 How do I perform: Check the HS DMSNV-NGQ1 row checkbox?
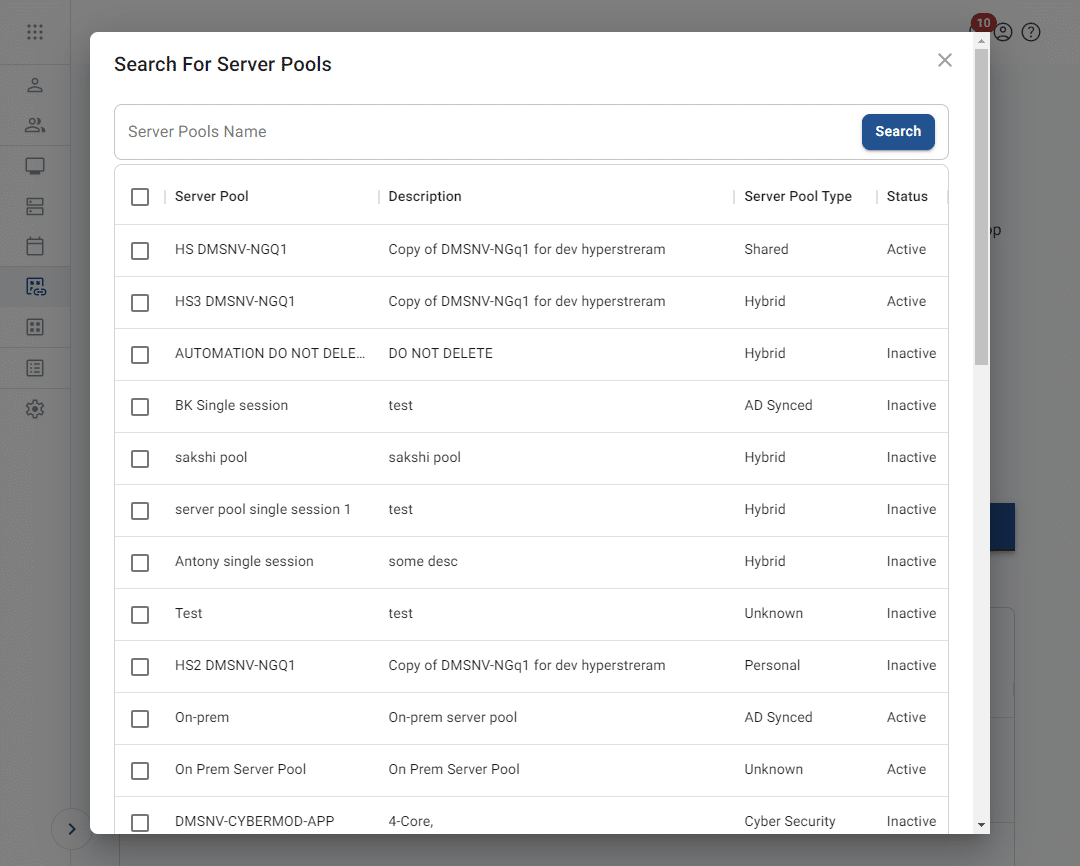[140, 250]
